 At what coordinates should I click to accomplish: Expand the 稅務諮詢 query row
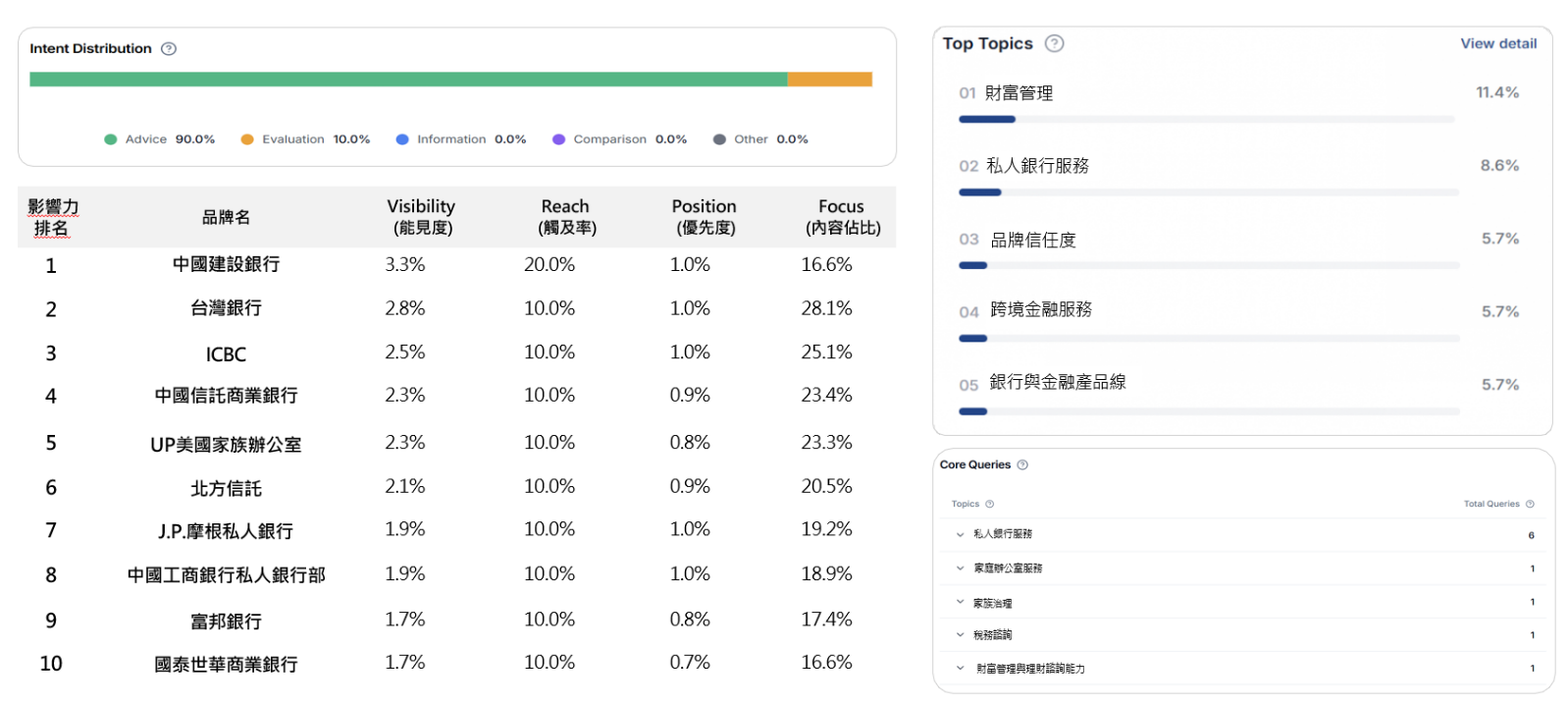tap(960, 635)
